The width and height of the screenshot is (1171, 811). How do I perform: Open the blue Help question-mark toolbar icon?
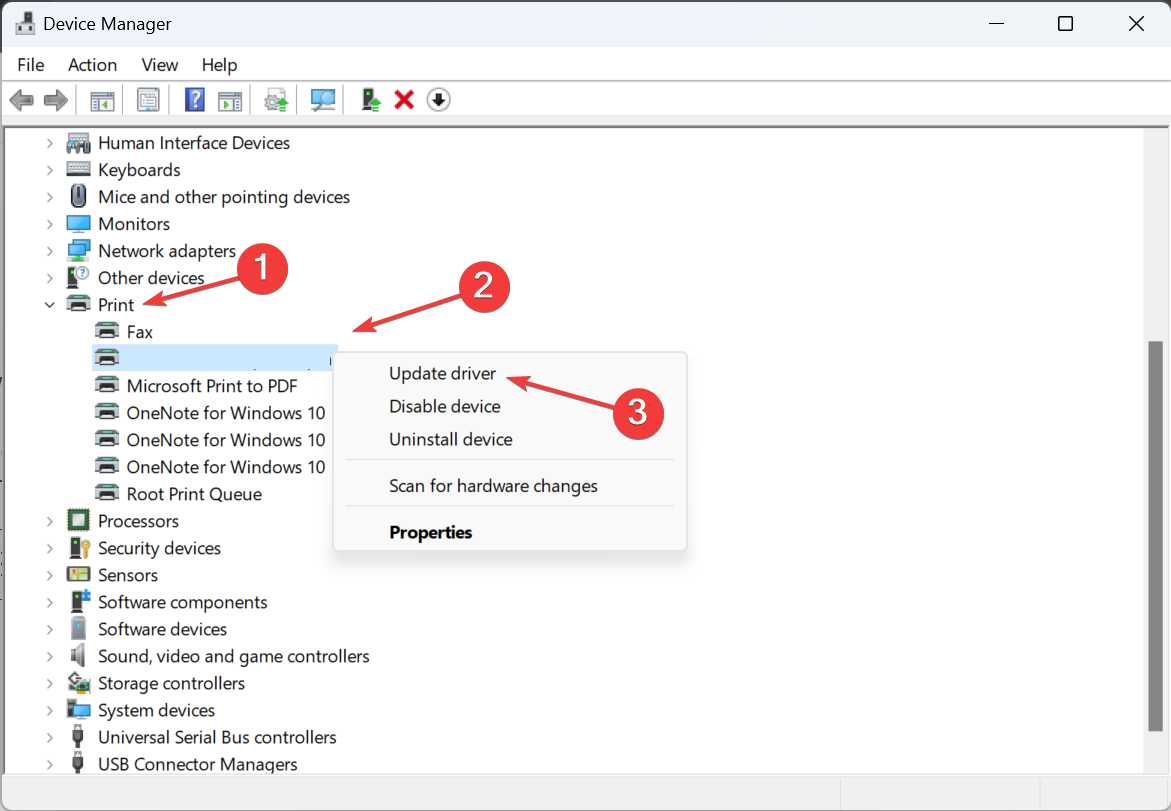click(195, 99)
